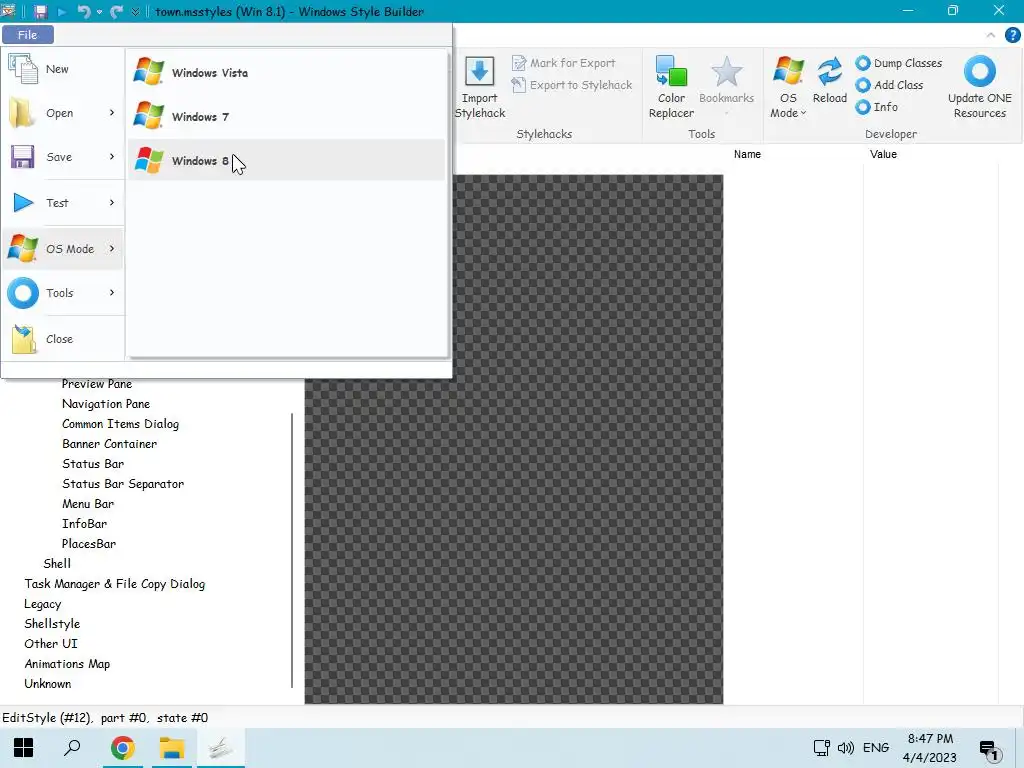
Task: Click Dump Classes in Developer group
Action: (x=899, y=63)
